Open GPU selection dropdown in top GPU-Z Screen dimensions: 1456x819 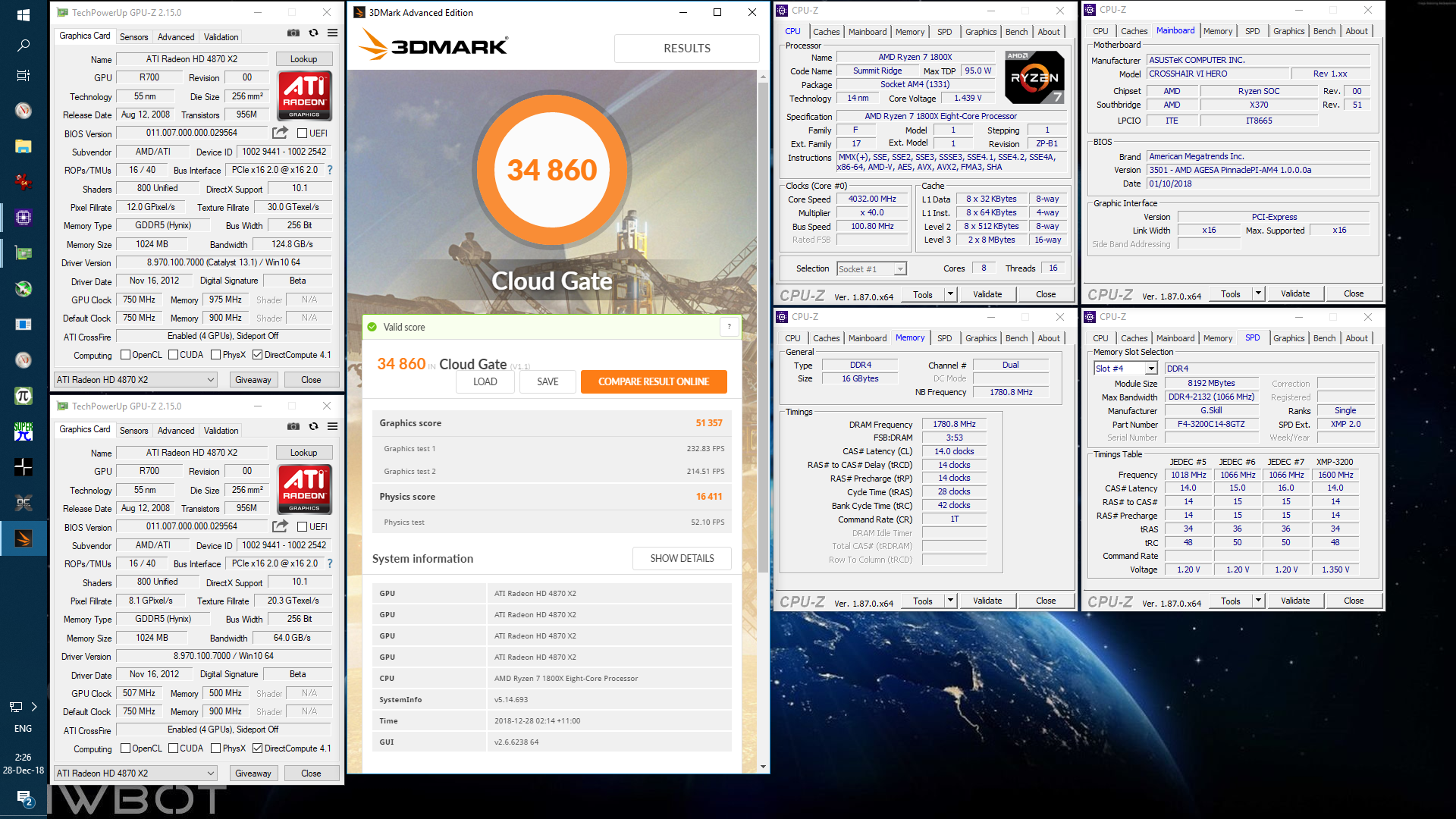[136, 380]
